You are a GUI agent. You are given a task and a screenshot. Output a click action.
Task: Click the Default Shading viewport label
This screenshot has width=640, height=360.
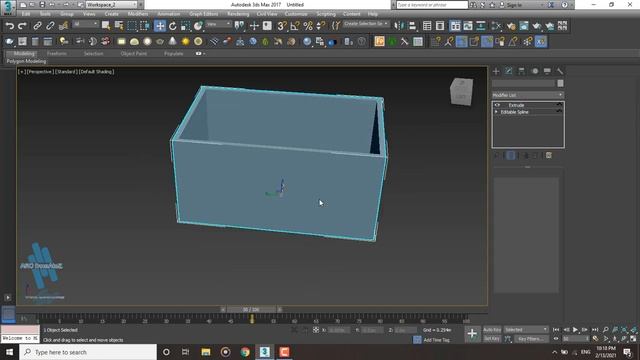(96, 71)
